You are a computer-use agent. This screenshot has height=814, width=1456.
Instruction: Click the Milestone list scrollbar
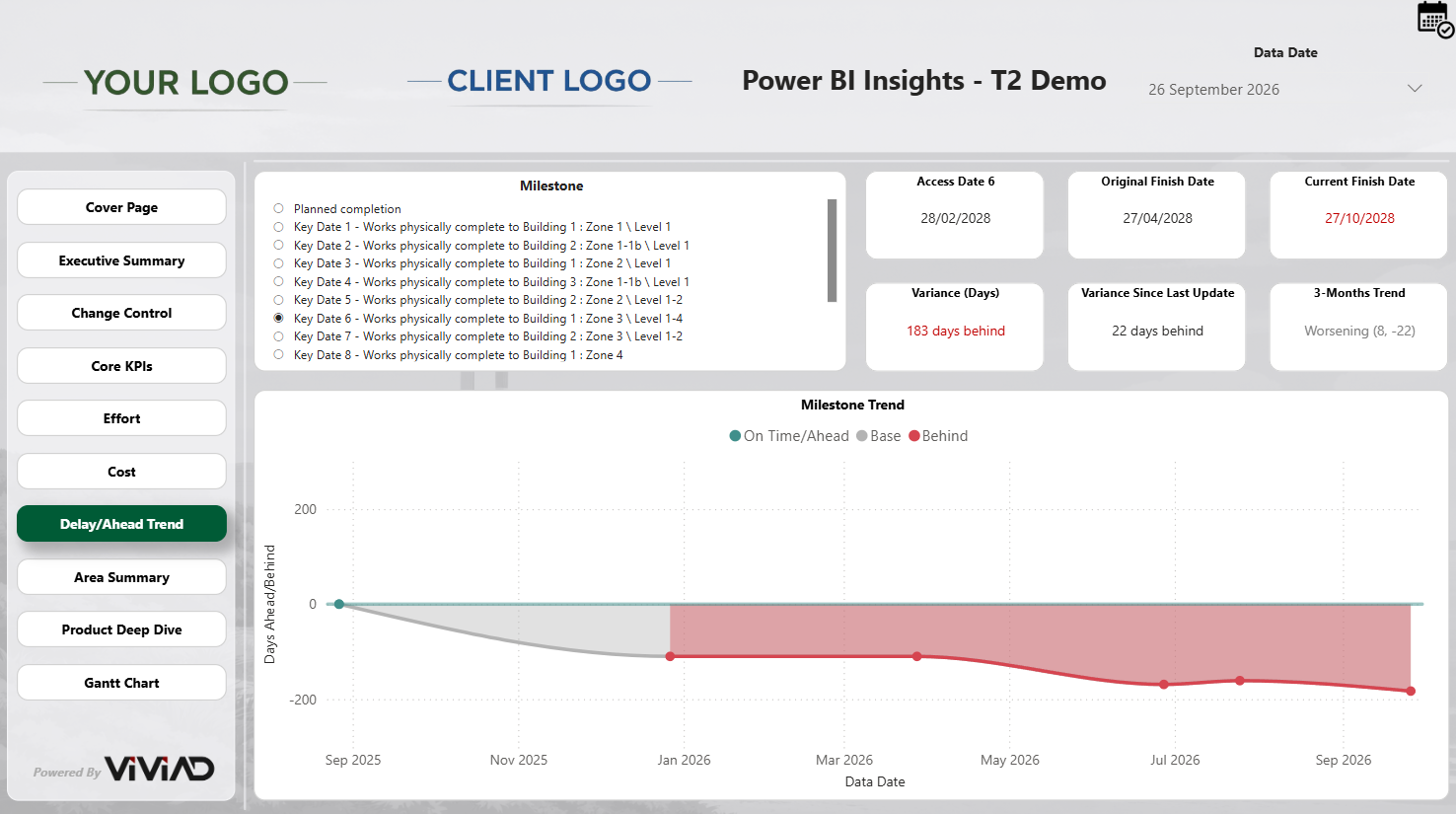click(832, 251)
